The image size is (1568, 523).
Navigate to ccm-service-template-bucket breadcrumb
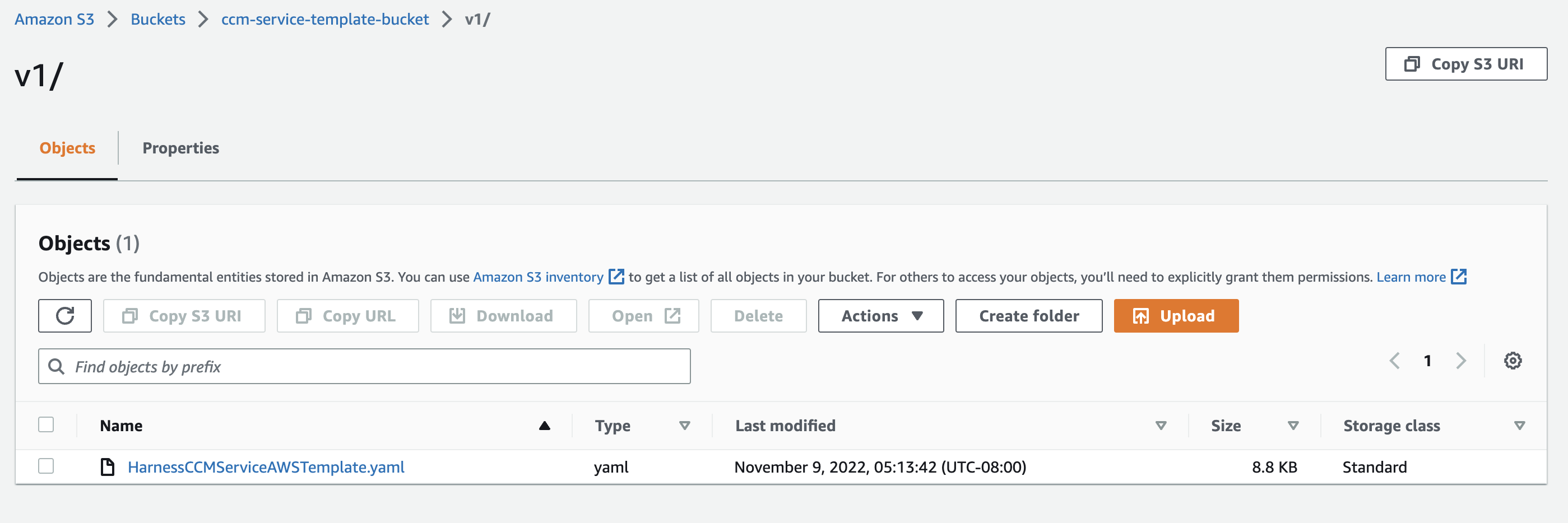tap(324, 20)
